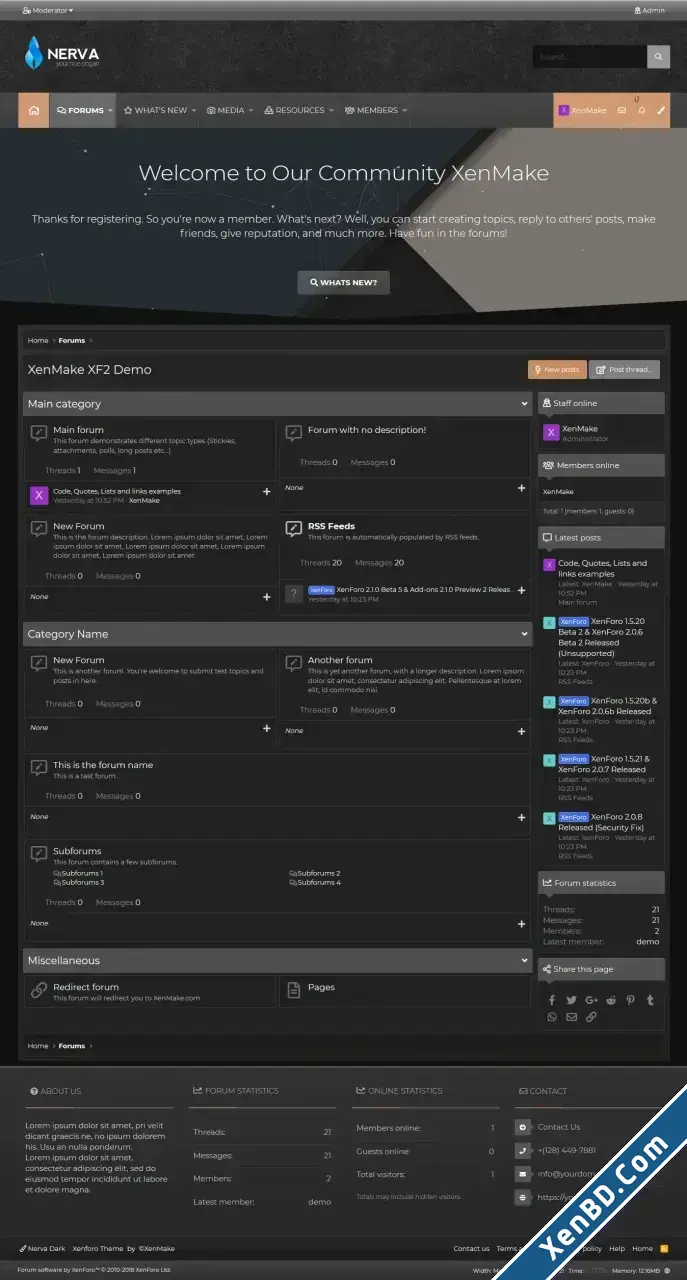Click the Whats New? banner button
Image resolution: width=687 pixels, height=1280 pixels.
click(343, 282)
